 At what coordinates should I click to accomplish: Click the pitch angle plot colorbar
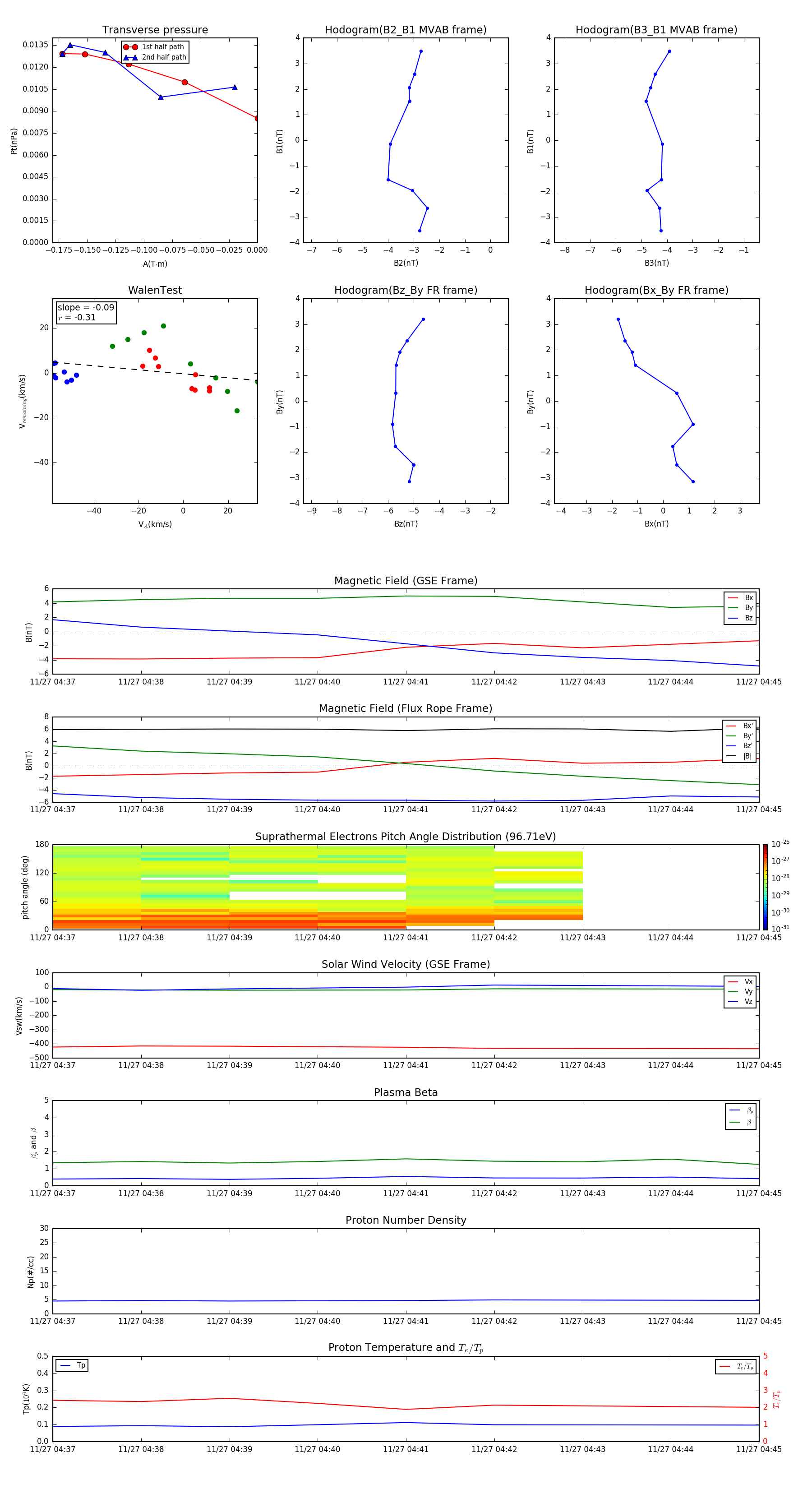765,887
